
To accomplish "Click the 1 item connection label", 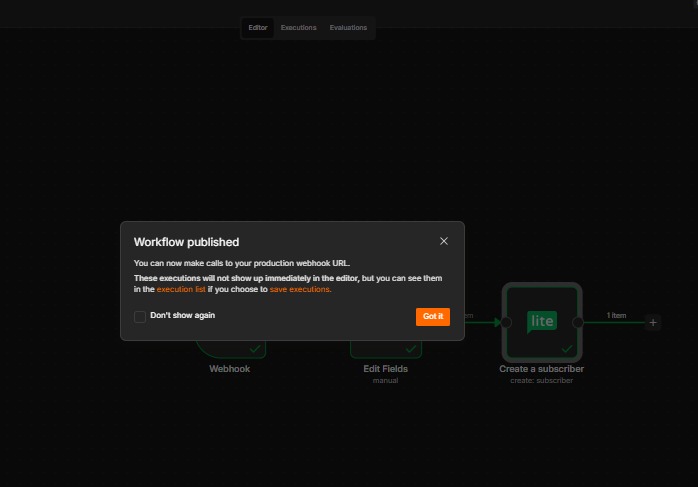I will (616, 315).
